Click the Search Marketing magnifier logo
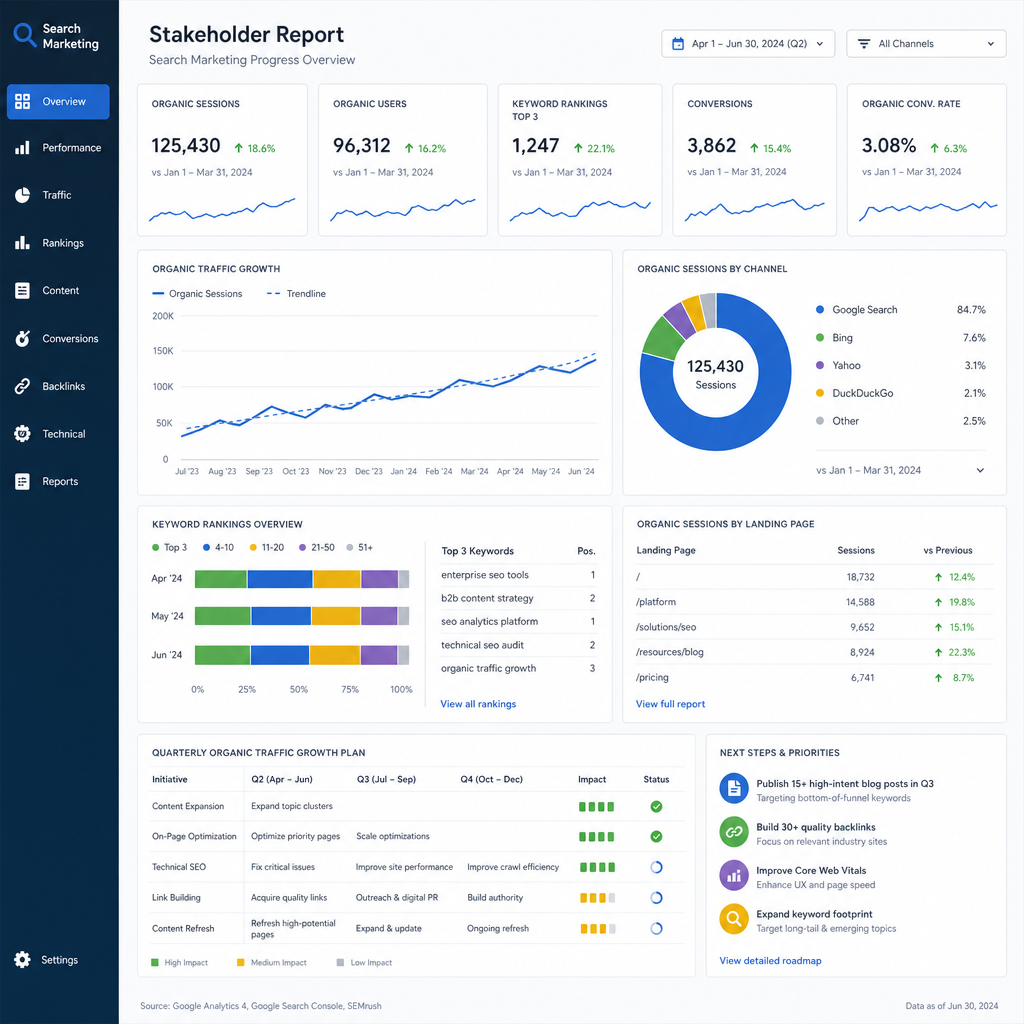Viewport: 1024px width, 1024px height. 24,35
